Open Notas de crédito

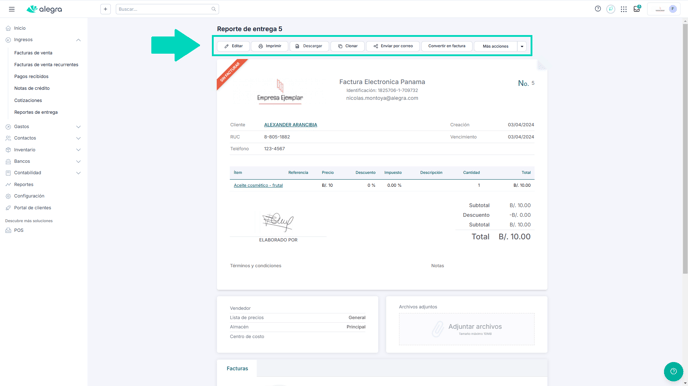32,88
